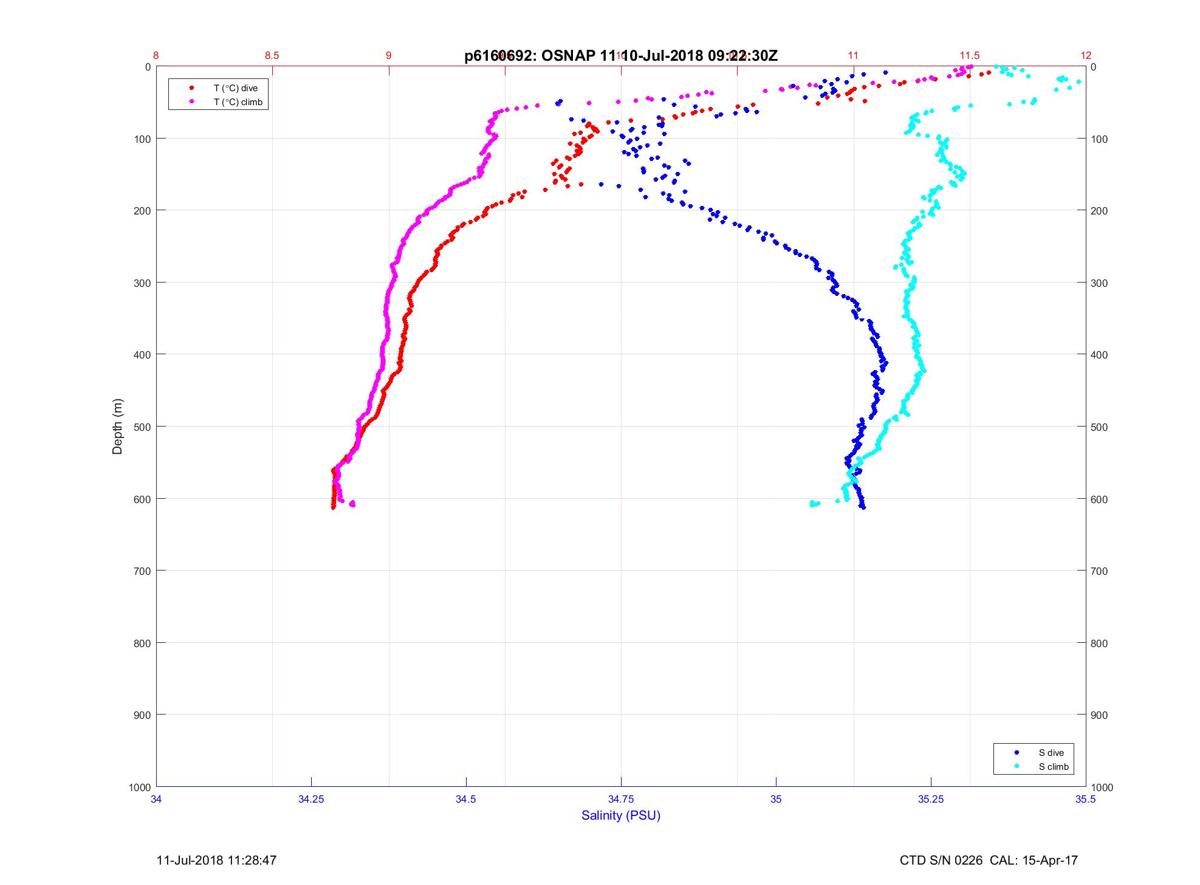Click the 1000 tick on left depth axis
The width and height of the screenshot is (1200, 885).
139,787
